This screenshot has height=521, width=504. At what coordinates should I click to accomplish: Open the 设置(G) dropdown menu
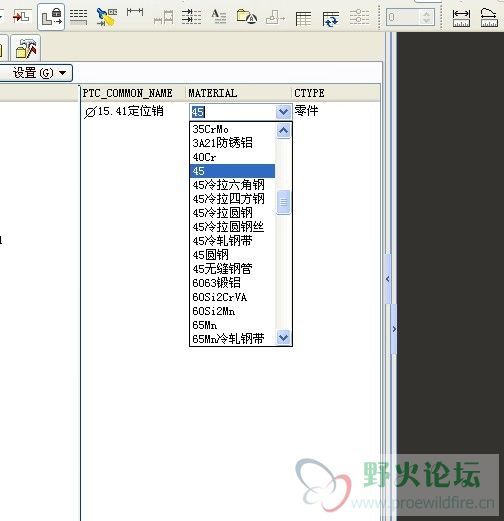[x=36, y=73]
